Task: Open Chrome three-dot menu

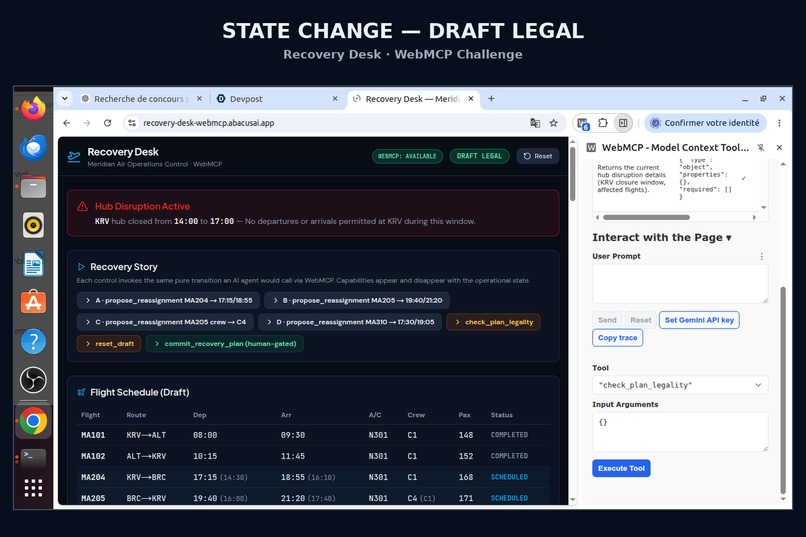Action: (x=779, y=123)
